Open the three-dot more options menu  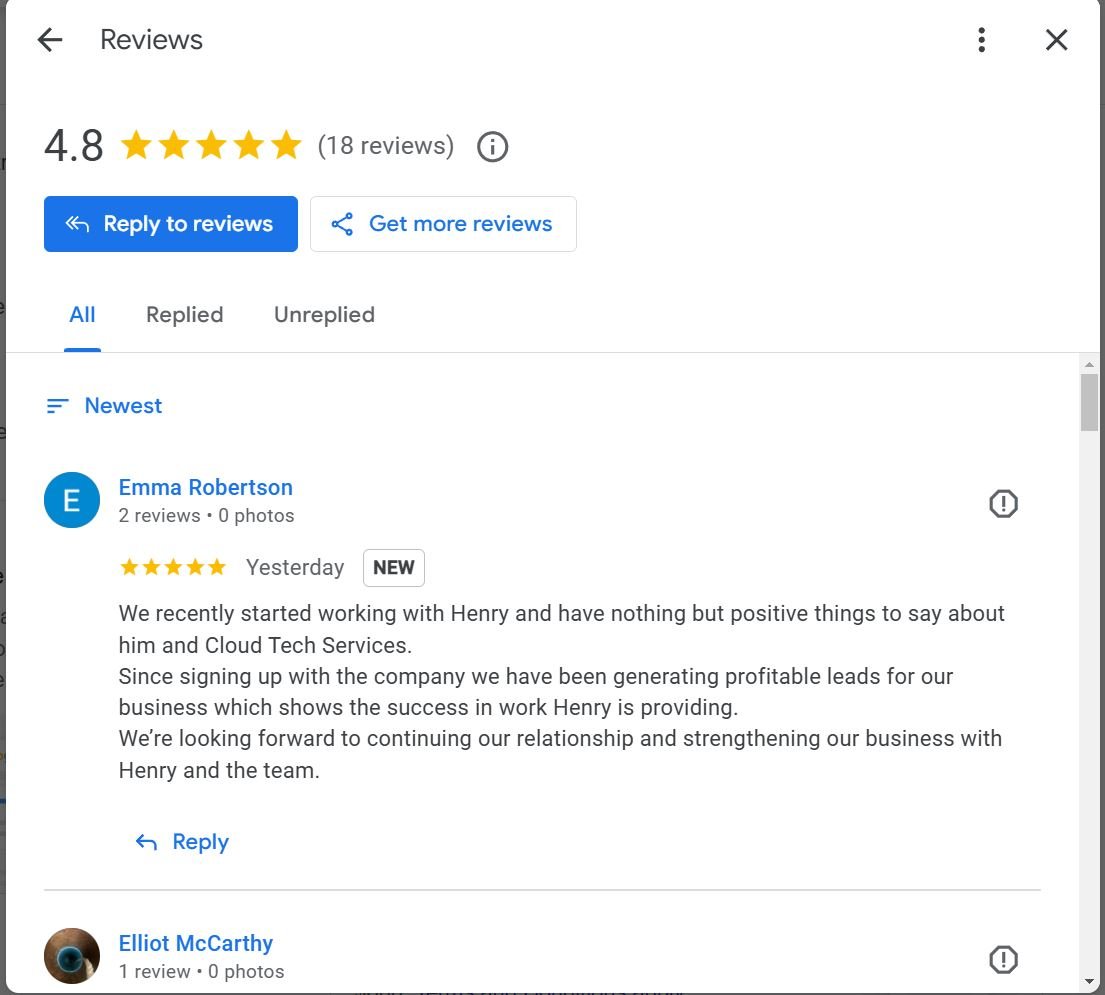[982, 40]
